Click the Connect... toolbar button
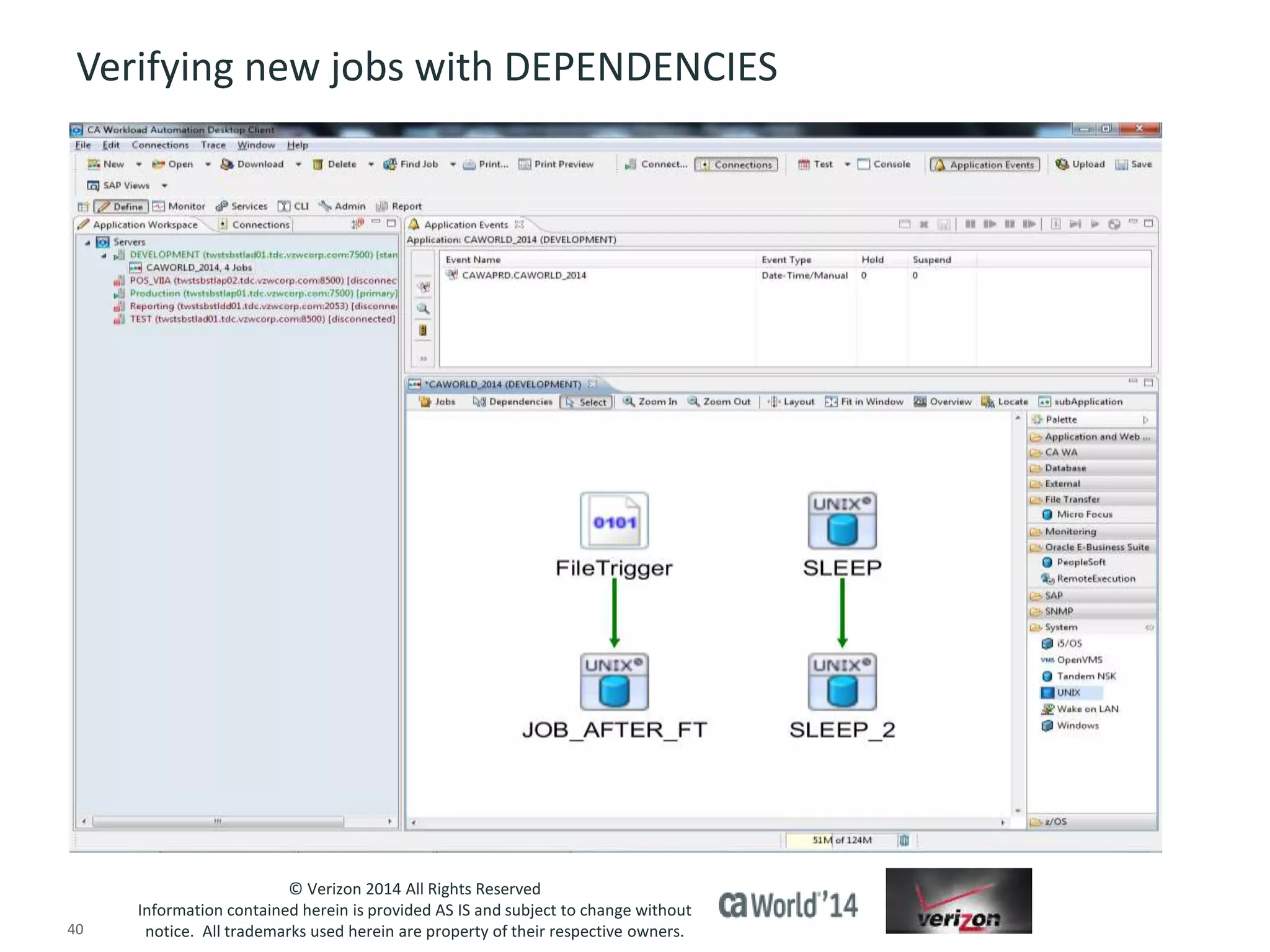 [656, 164]
